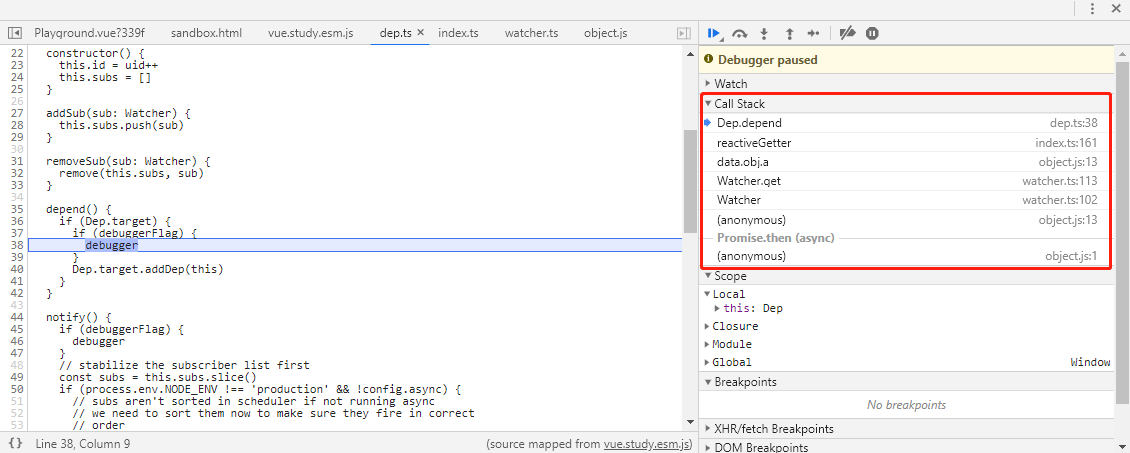Viewport: 1130px width, 453px height.
Task: Expand the Watch section
Action: 730,84
